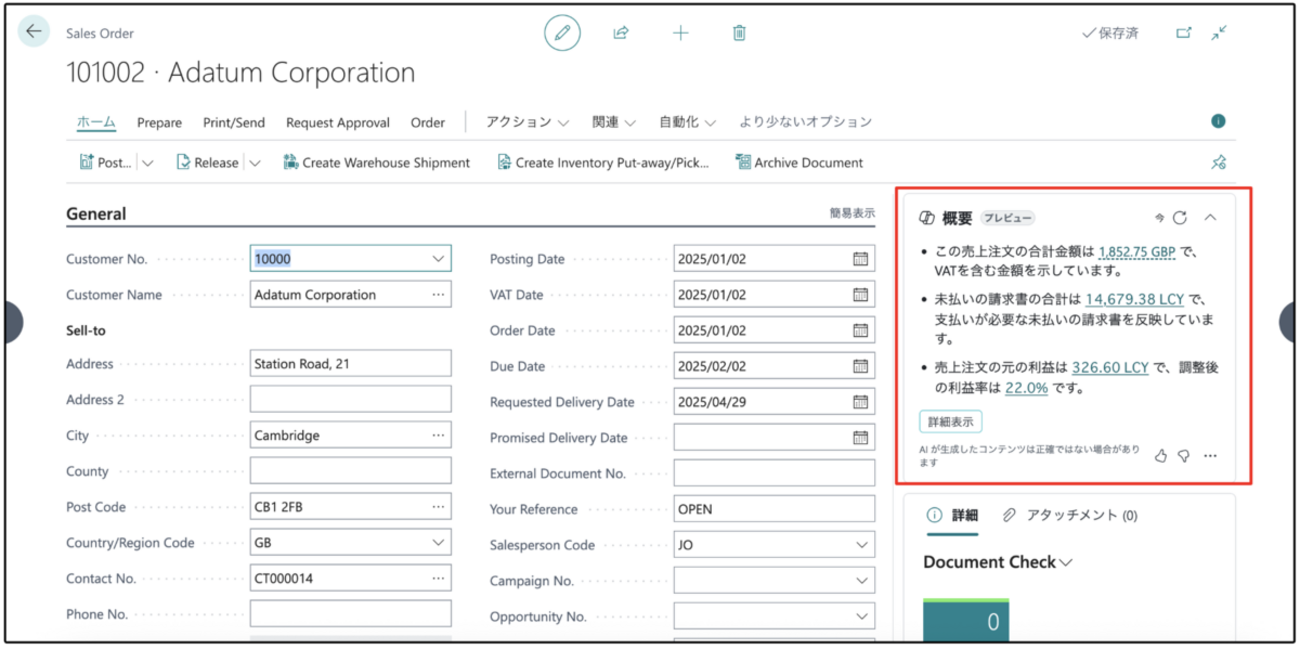Click the thumbs down feedback icon
Screen dimensions: 1300x649
[x=1184, y=456]
